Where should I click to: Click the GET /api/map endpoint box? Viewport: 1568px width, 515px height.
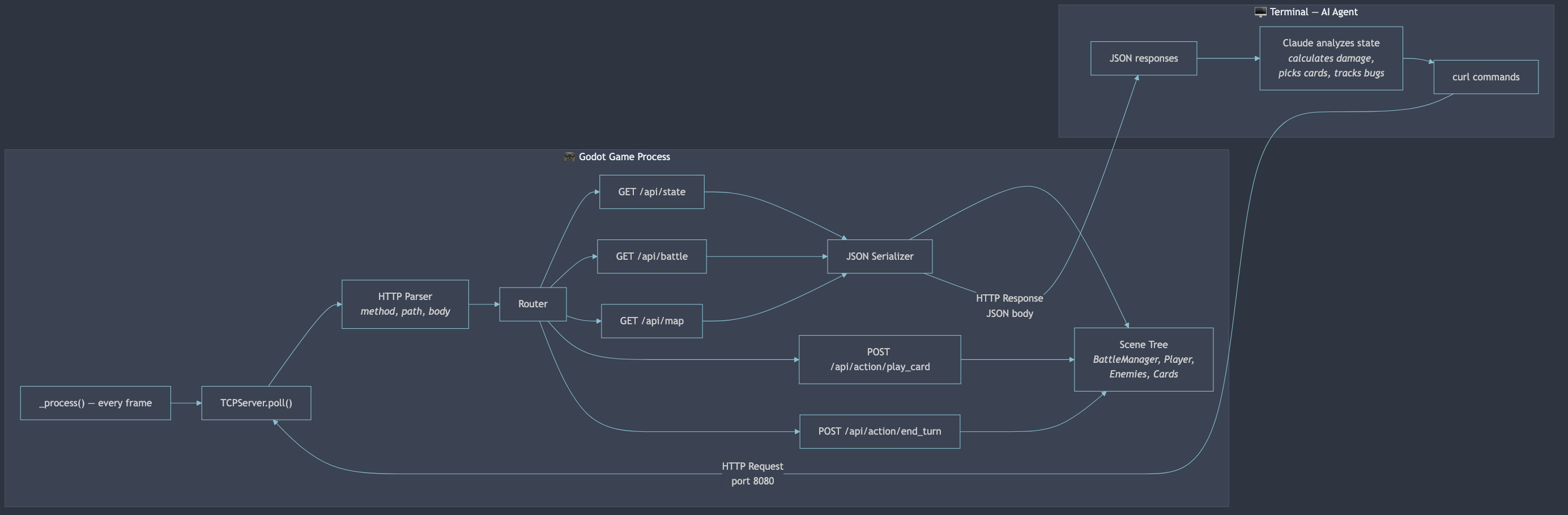[x=651, y=321]
